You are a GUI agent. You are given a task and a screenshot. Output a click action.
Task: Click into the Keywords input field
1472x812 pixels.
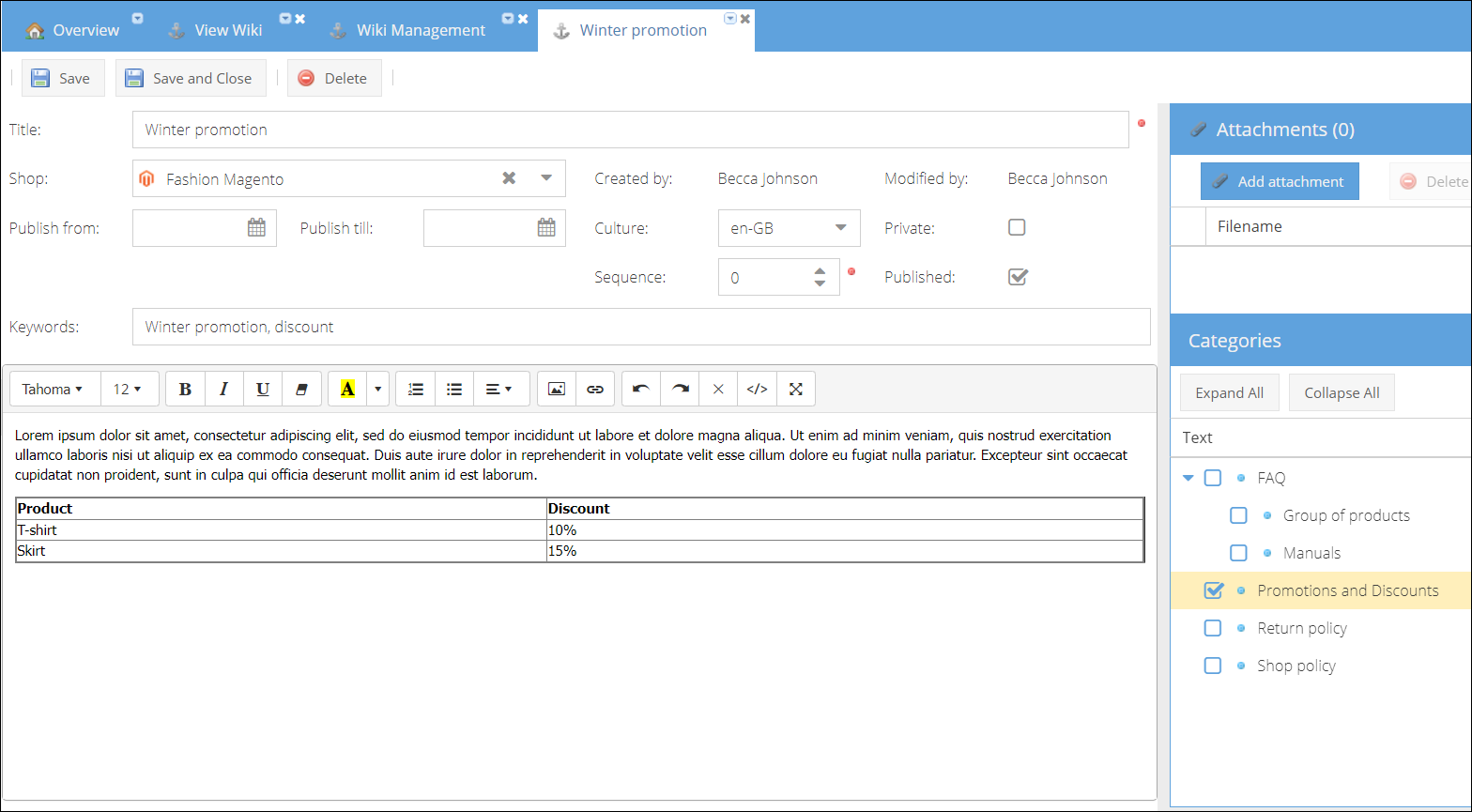(641, 327)
